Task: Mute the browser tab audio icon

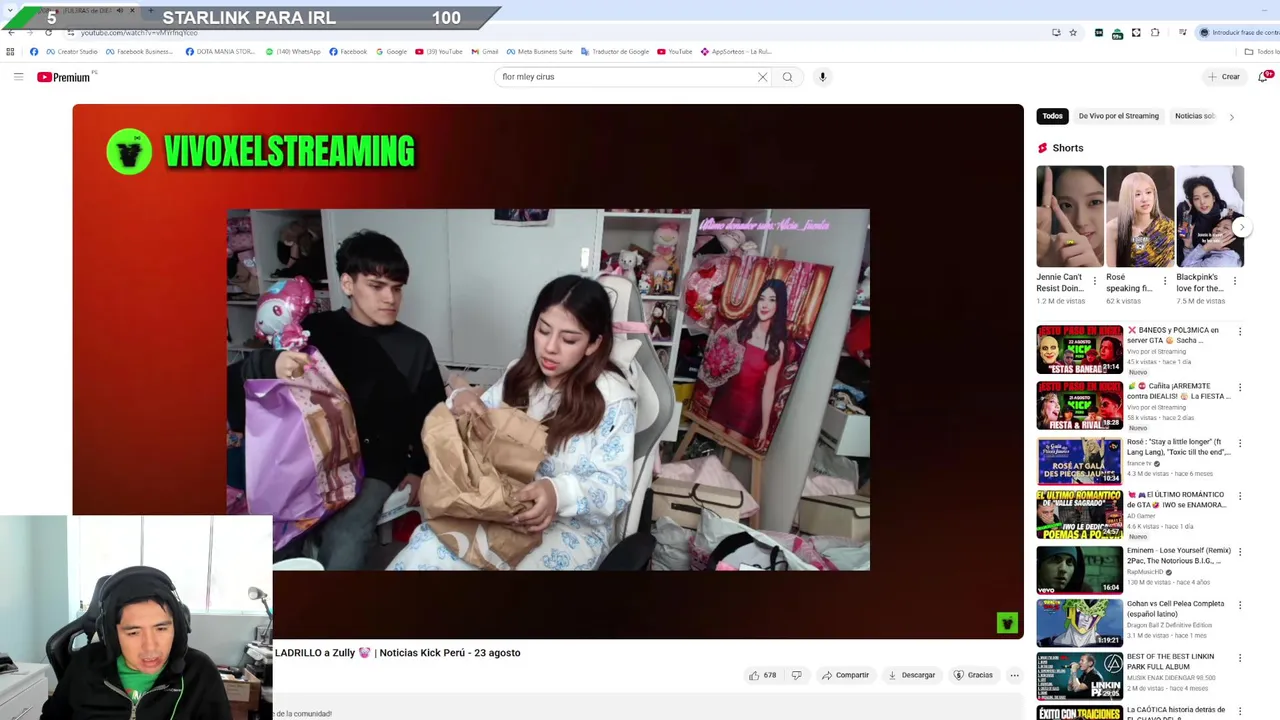Action: (120, 10)
